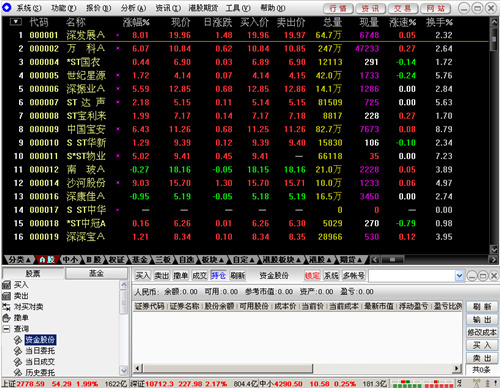Toggle the 锁定 lock button
The width and height of the screenshot is (500, 388).
tap(312, 276)
